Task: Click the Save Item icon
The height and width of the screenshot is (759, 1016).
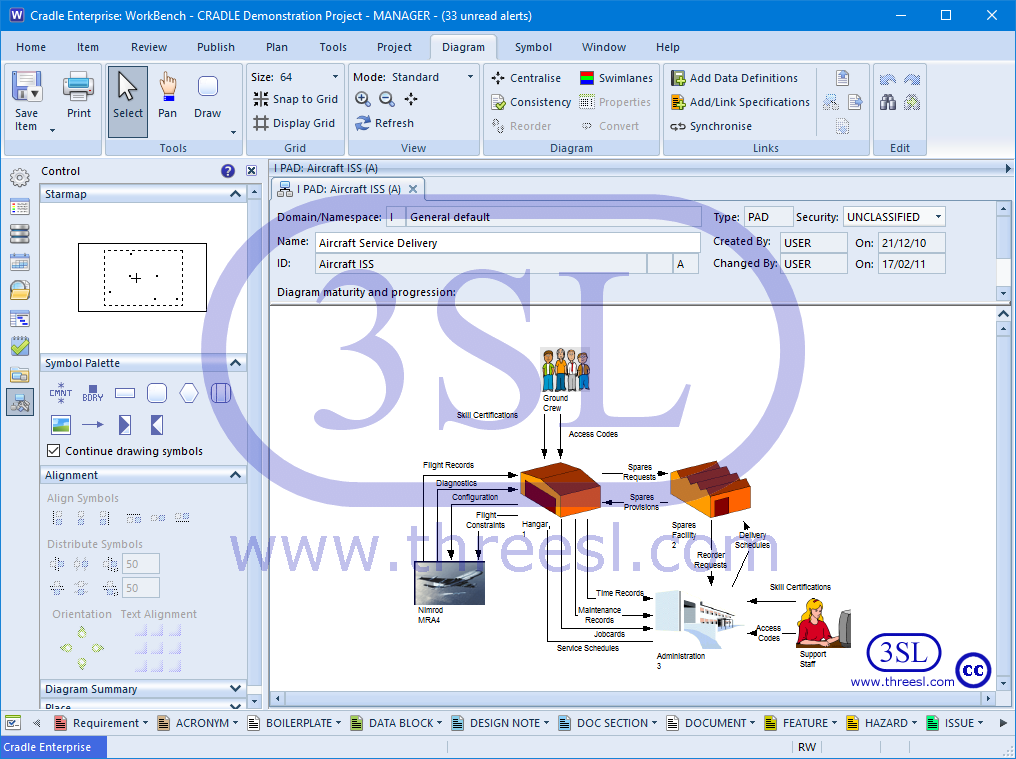Action: coord(27,86)
